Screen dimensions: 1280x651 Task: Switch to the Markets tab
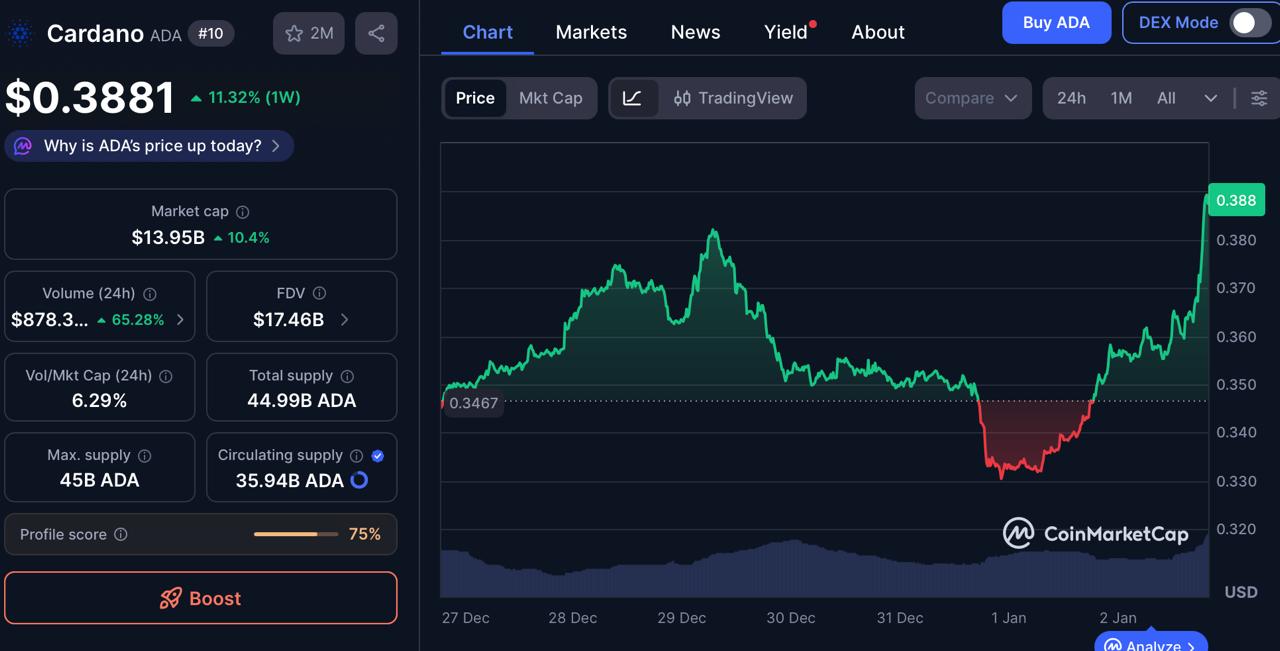(591, 32)
